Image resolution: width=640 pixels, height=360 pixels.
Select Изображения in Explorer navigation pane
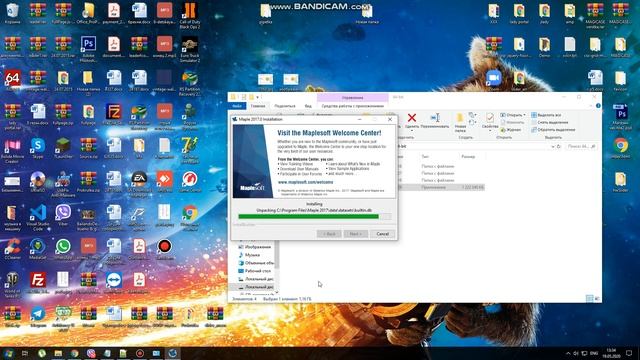255,247
